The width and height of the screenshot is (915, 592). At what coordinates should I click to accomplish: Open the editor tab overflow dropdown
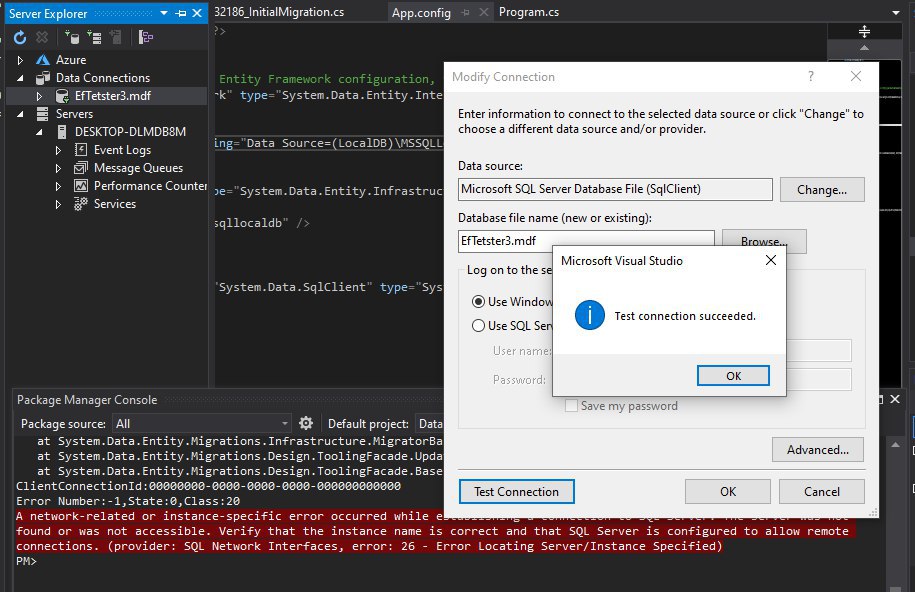coord(896,12)
